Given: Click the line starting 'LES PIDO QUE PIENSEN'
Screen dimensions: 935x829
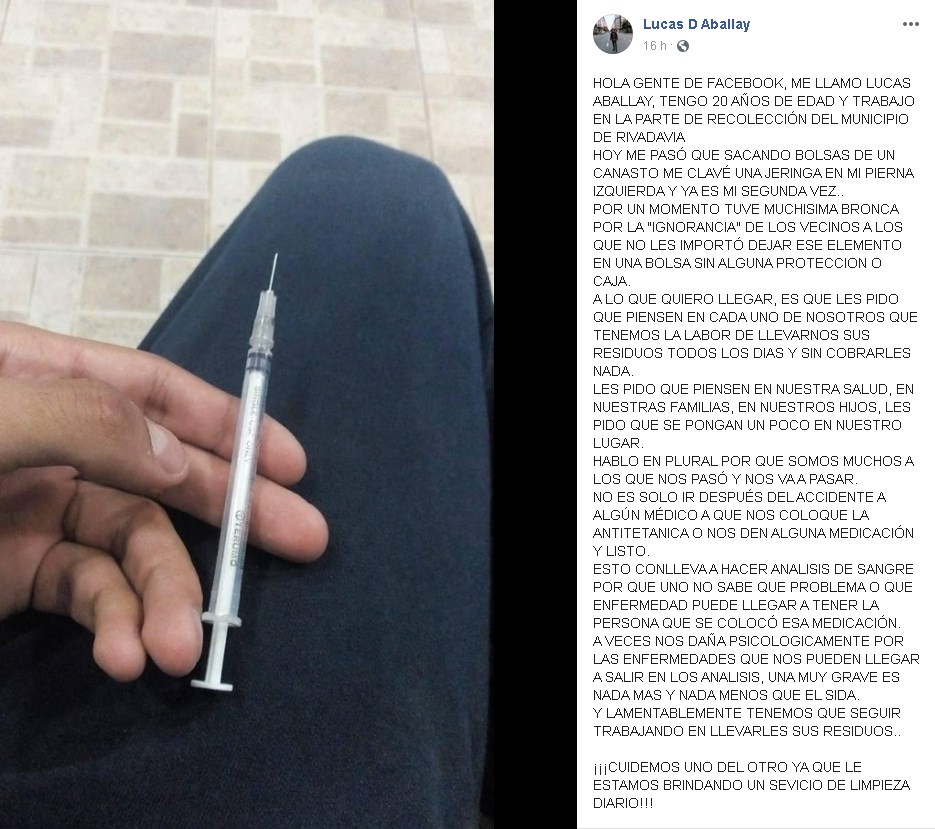Looking at the screenshot, I should pos(753,389).
